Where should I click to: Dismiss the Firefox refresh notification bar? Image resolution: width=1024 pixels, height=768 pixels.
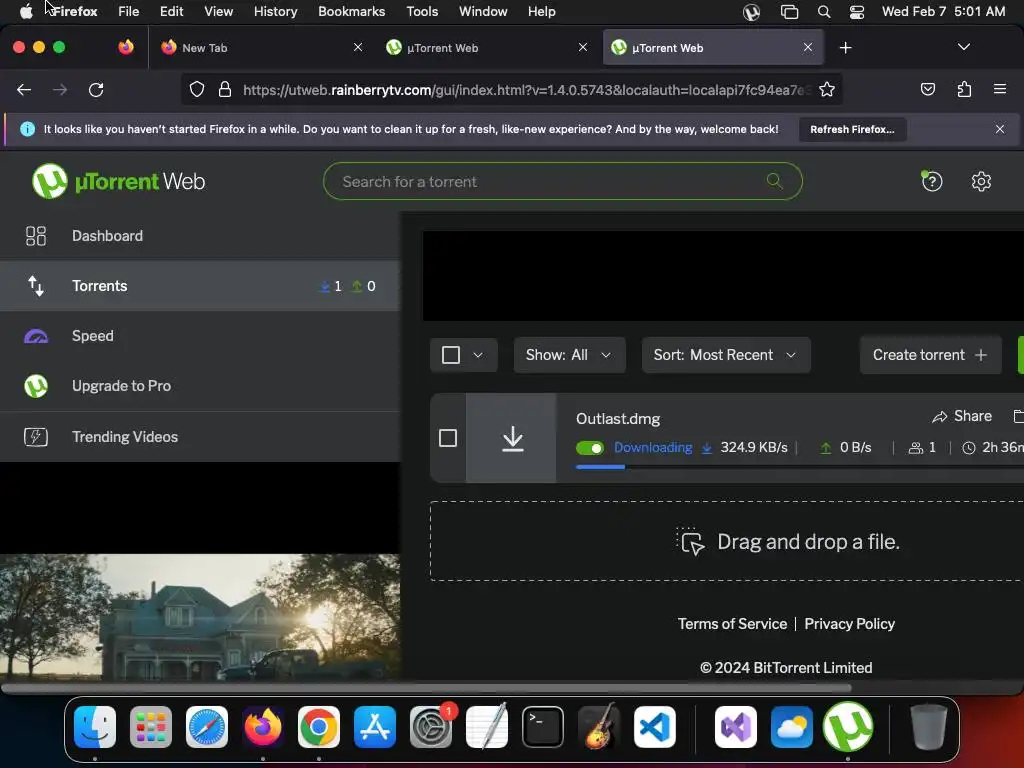click(x=1000, y=129)
